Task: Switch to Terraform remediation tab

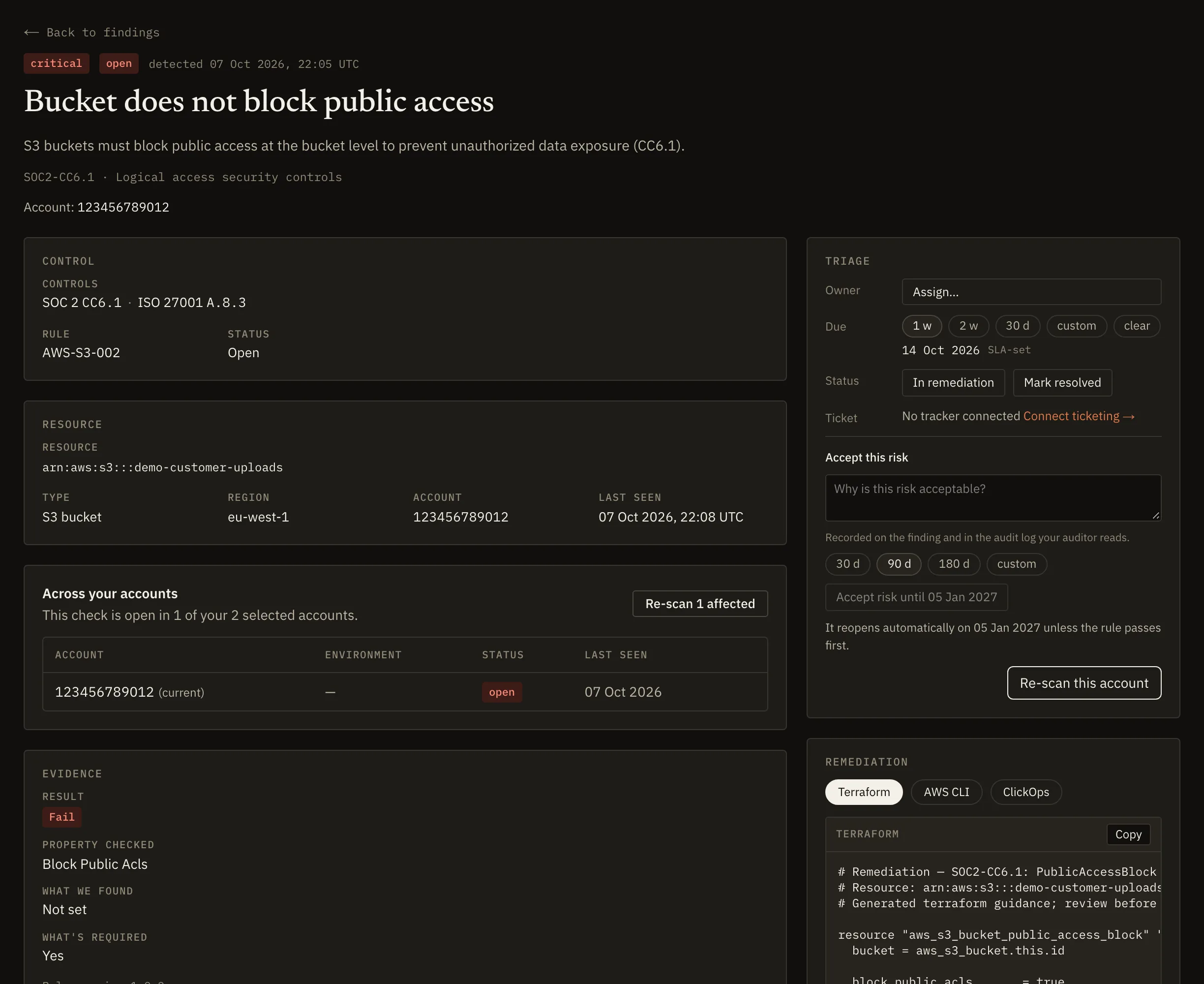Action: coord(864,792)
